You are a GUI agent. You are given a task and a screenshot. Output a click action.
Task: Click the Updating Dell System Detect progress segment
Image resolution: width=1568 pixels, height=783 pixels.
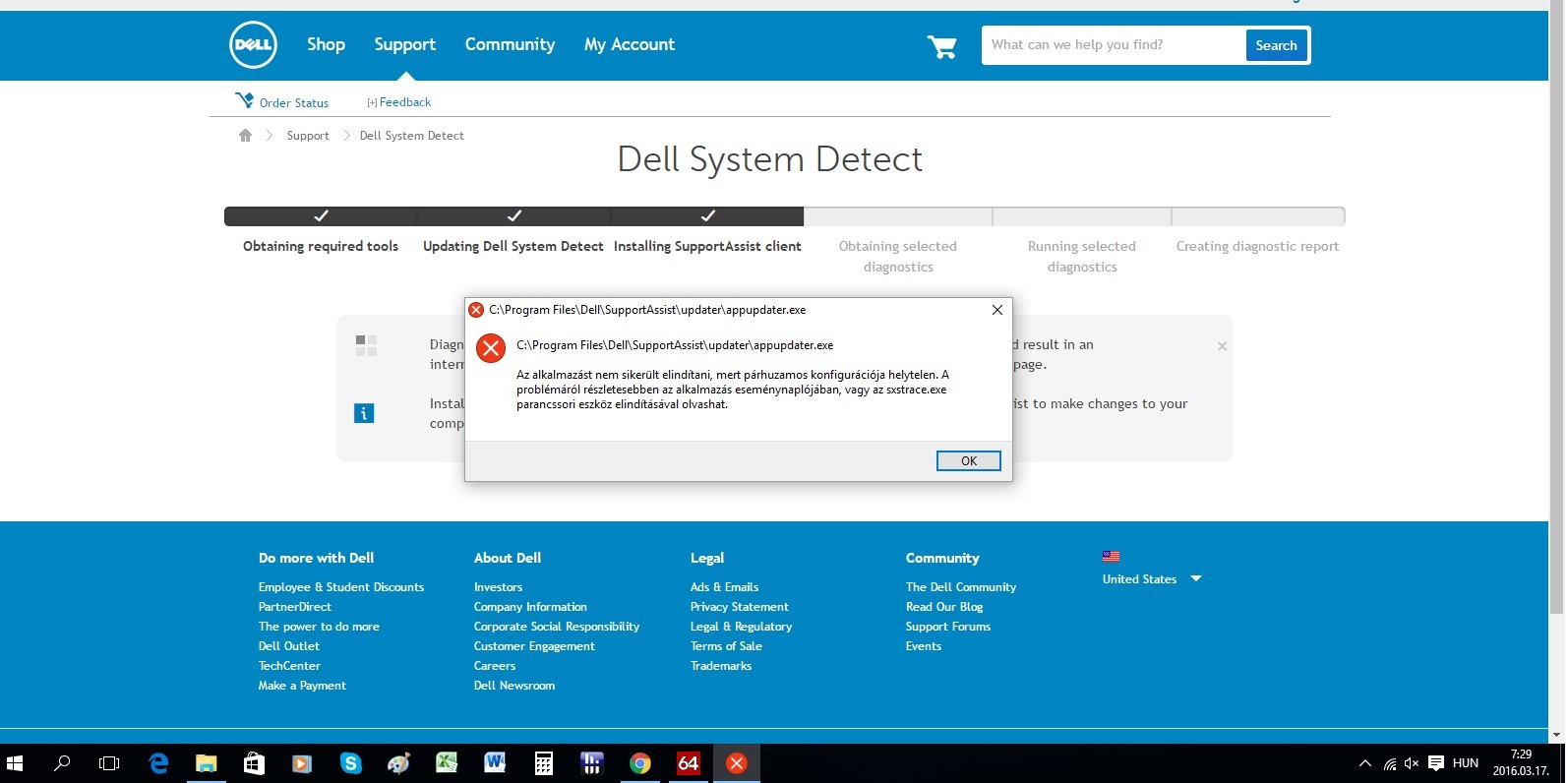[x=513, y=216]
